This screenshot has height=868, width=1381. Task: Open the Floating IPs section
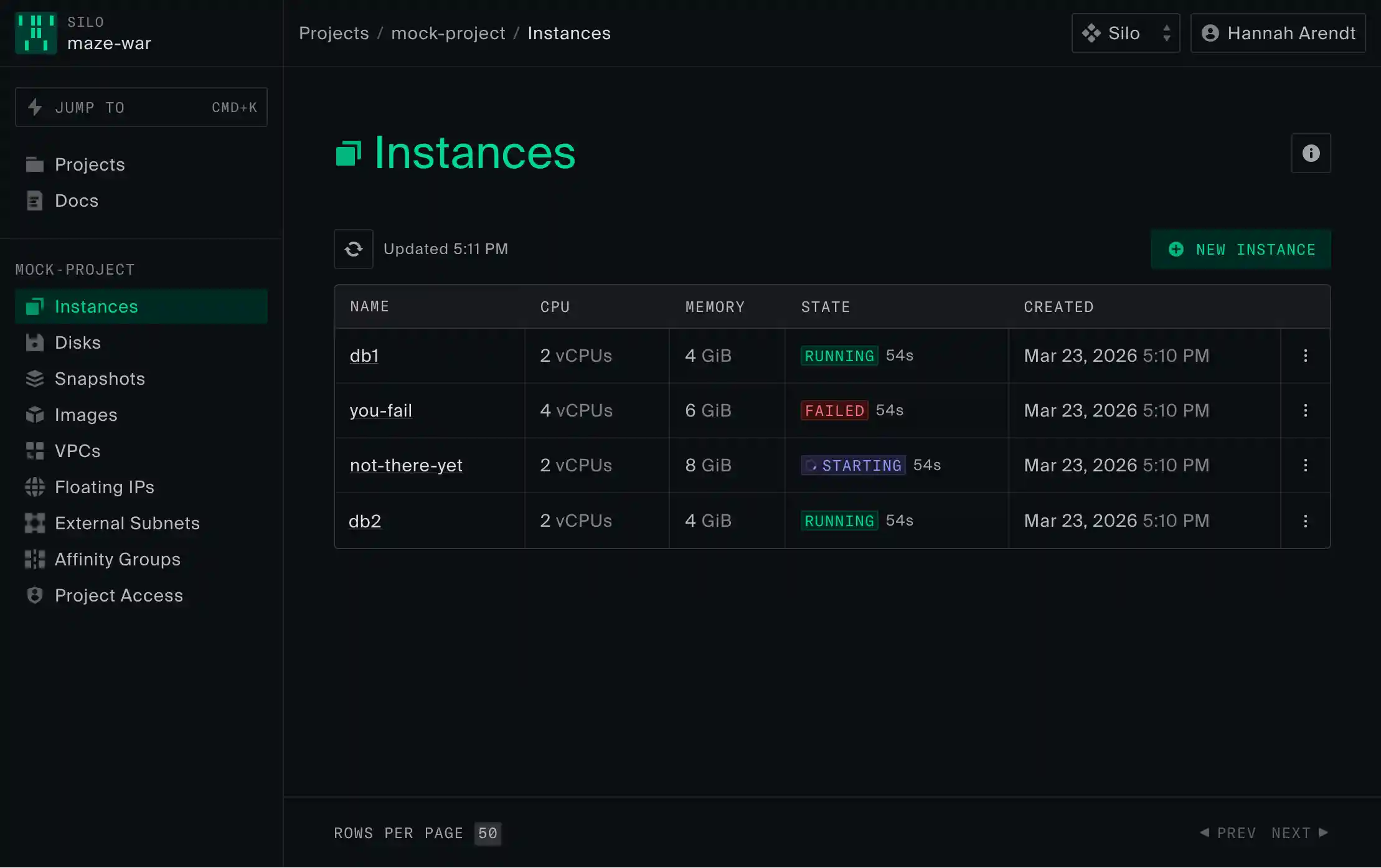(x=104, y=487)
